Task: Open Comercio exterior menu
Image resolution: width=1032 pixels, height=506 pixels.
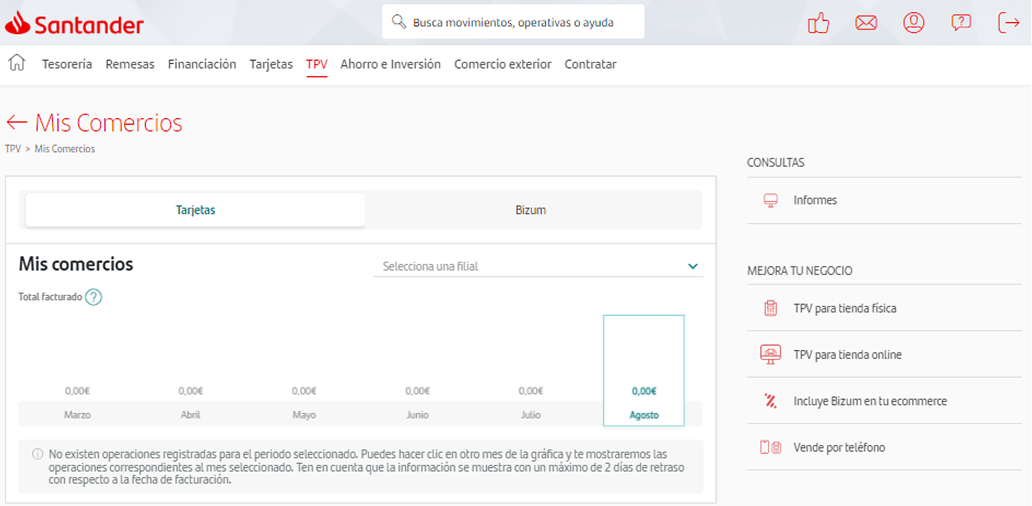Action: [503, 64]
